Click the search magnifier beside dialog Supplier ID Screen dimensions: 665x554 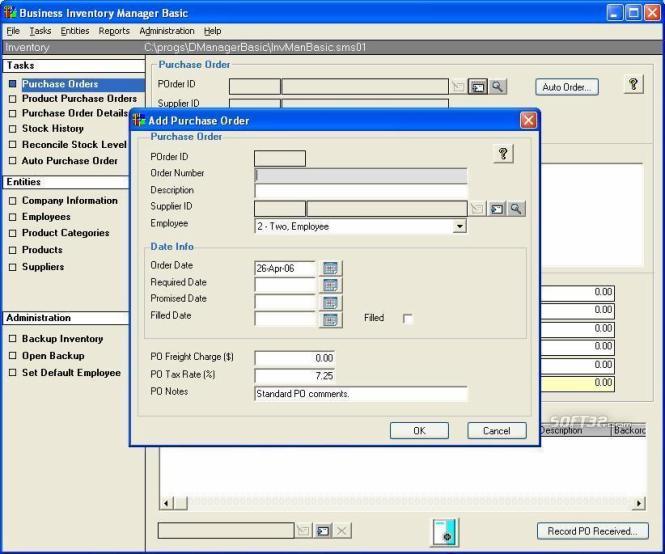click(x=516, y=209)
